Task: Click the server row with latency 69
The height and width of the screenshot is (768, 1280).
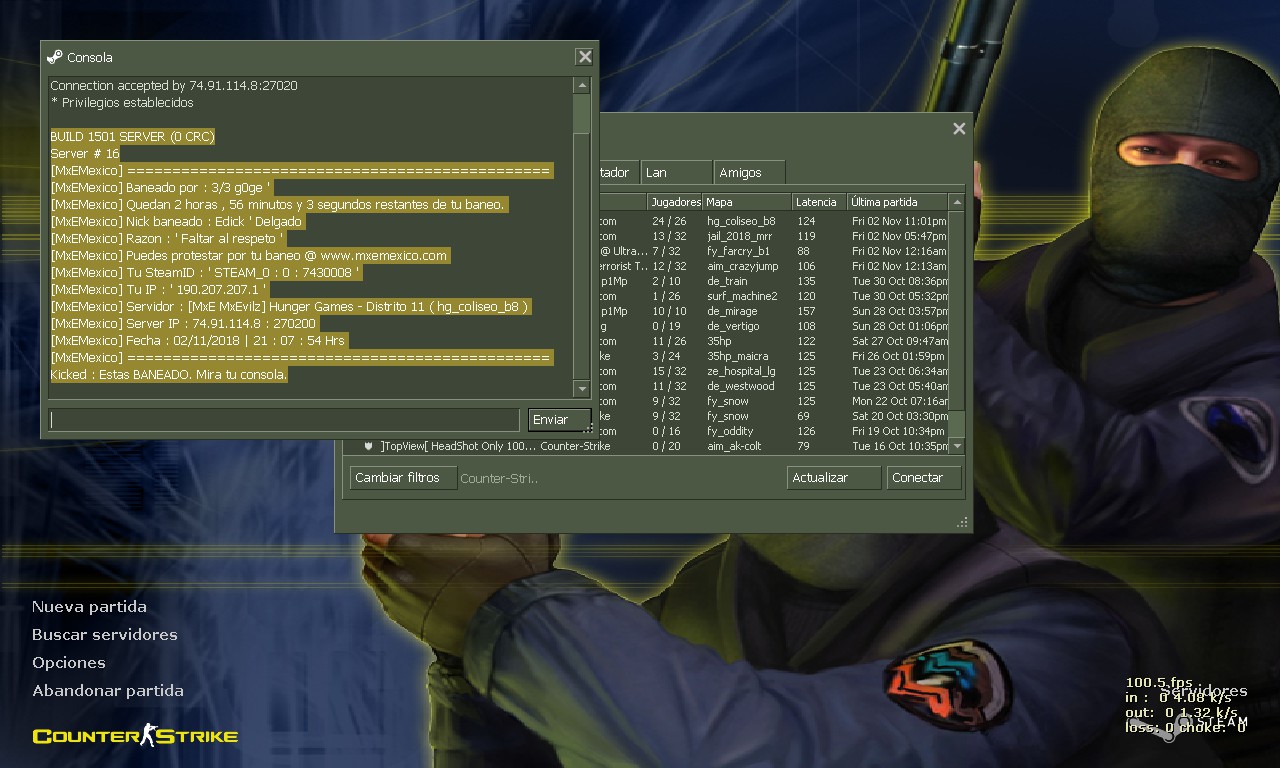Action: pyautogui.click(x=773, y=416)
